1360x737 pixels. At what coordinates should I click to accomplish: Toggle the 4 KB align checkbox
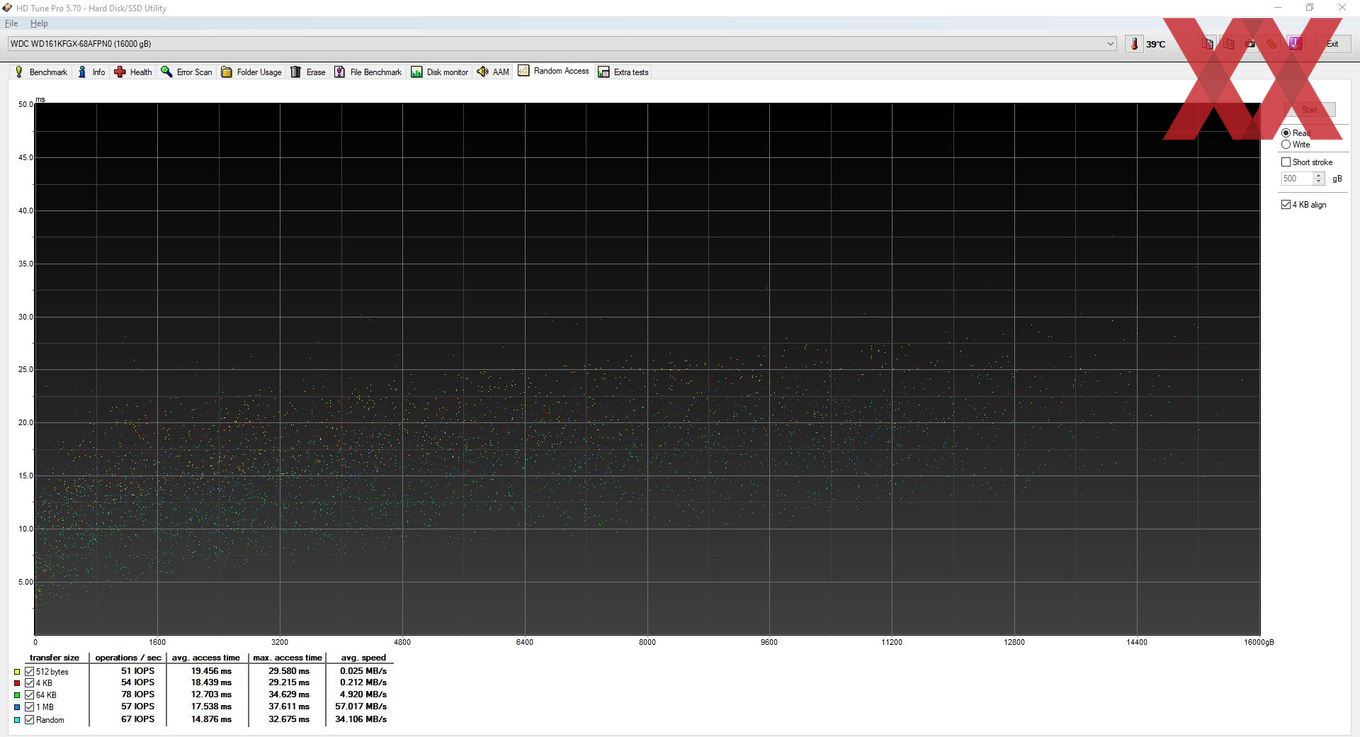tap(1287, 205)
